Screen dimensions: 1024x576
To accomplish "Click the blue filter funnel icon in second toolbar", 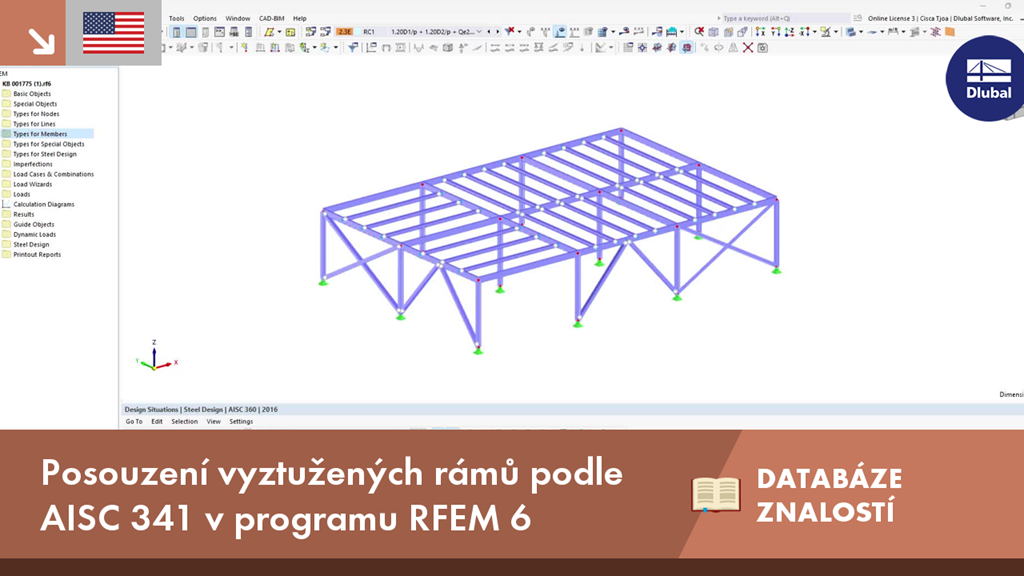I will click(353, 48).
